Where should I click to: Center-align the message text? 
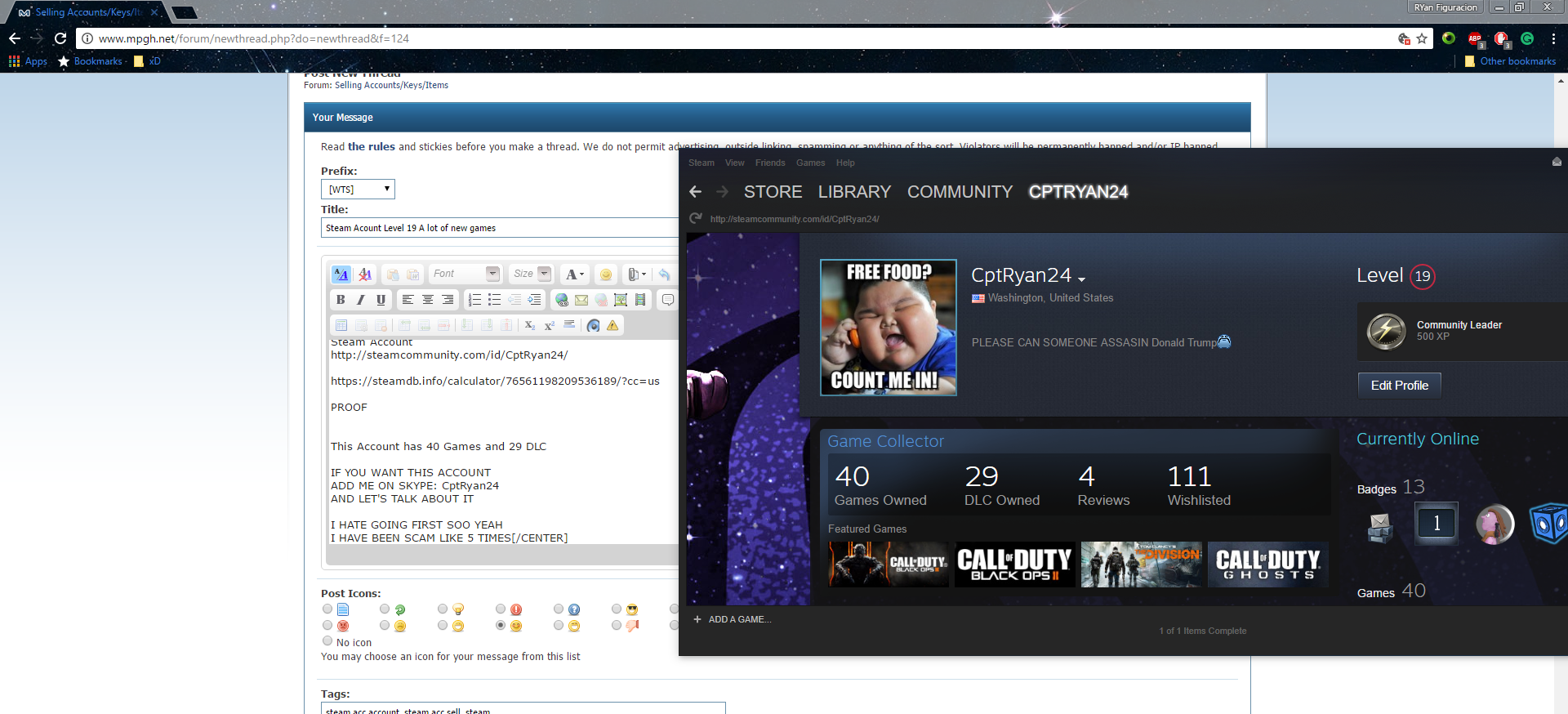tap(427, 300)
